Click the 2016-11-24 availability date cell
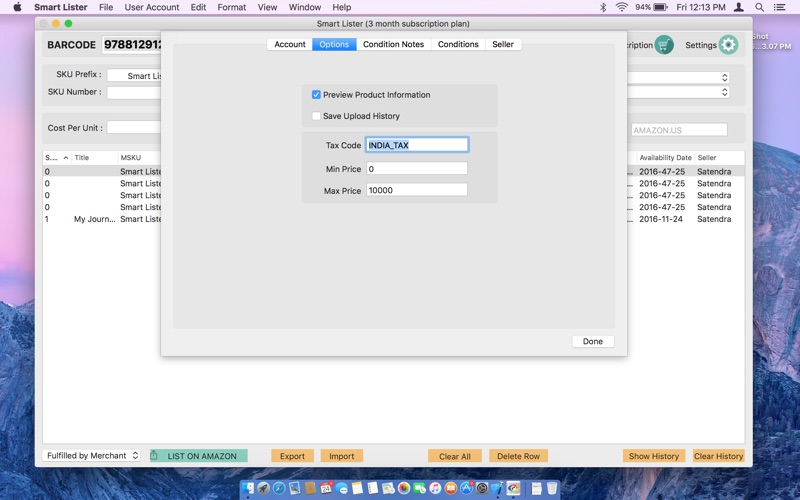The width and height of the screenshot is (800, 500). (661, 219)
